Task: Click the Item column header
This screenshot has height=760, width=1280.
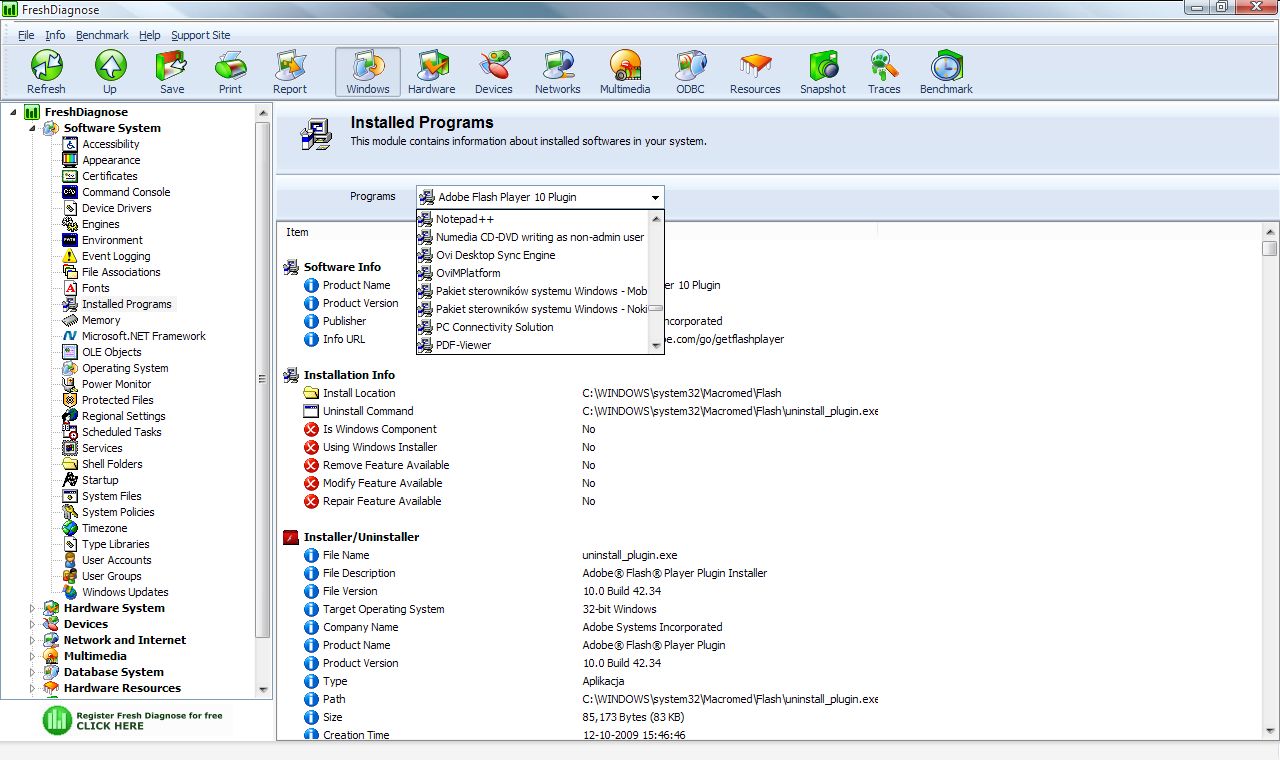Action: [298, 232]
